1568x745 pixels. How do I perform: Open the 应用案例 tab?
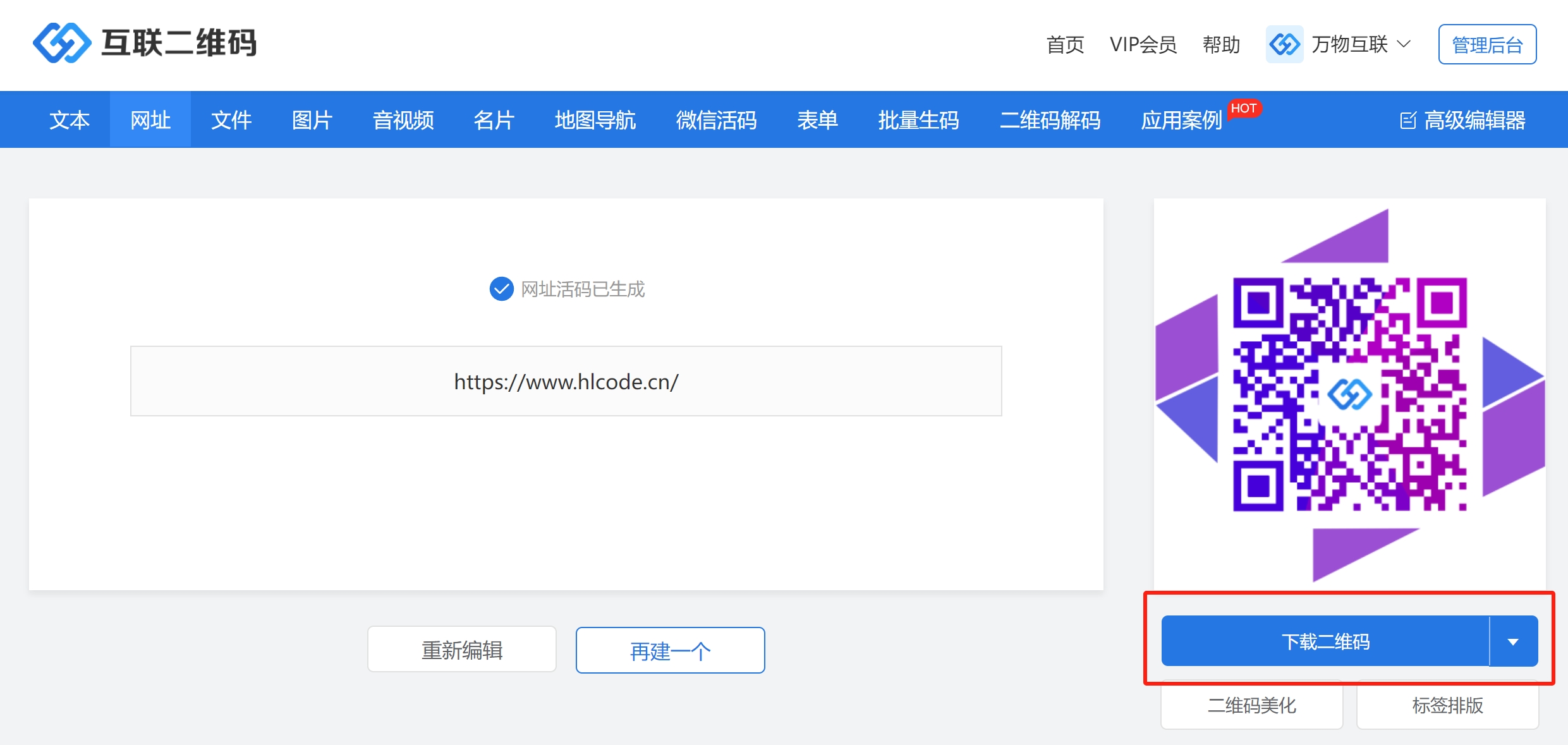[x=1182, y=119]
